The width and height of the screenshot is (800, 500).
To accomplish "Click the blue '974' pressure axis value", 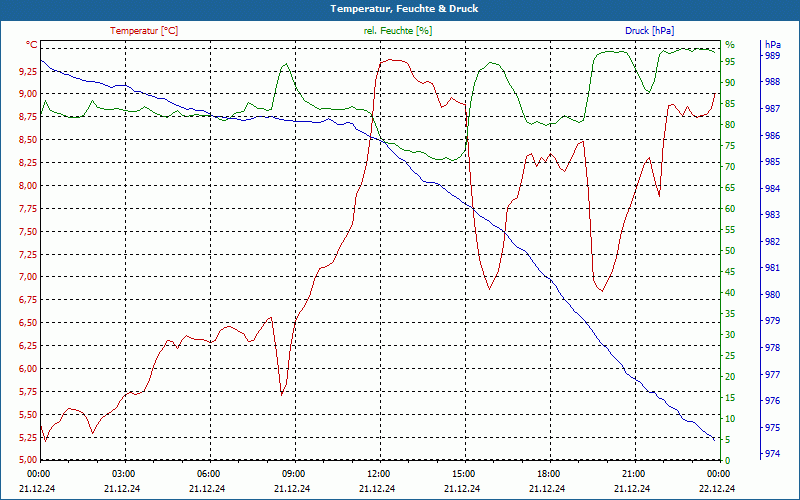I will tap(772, 454).
